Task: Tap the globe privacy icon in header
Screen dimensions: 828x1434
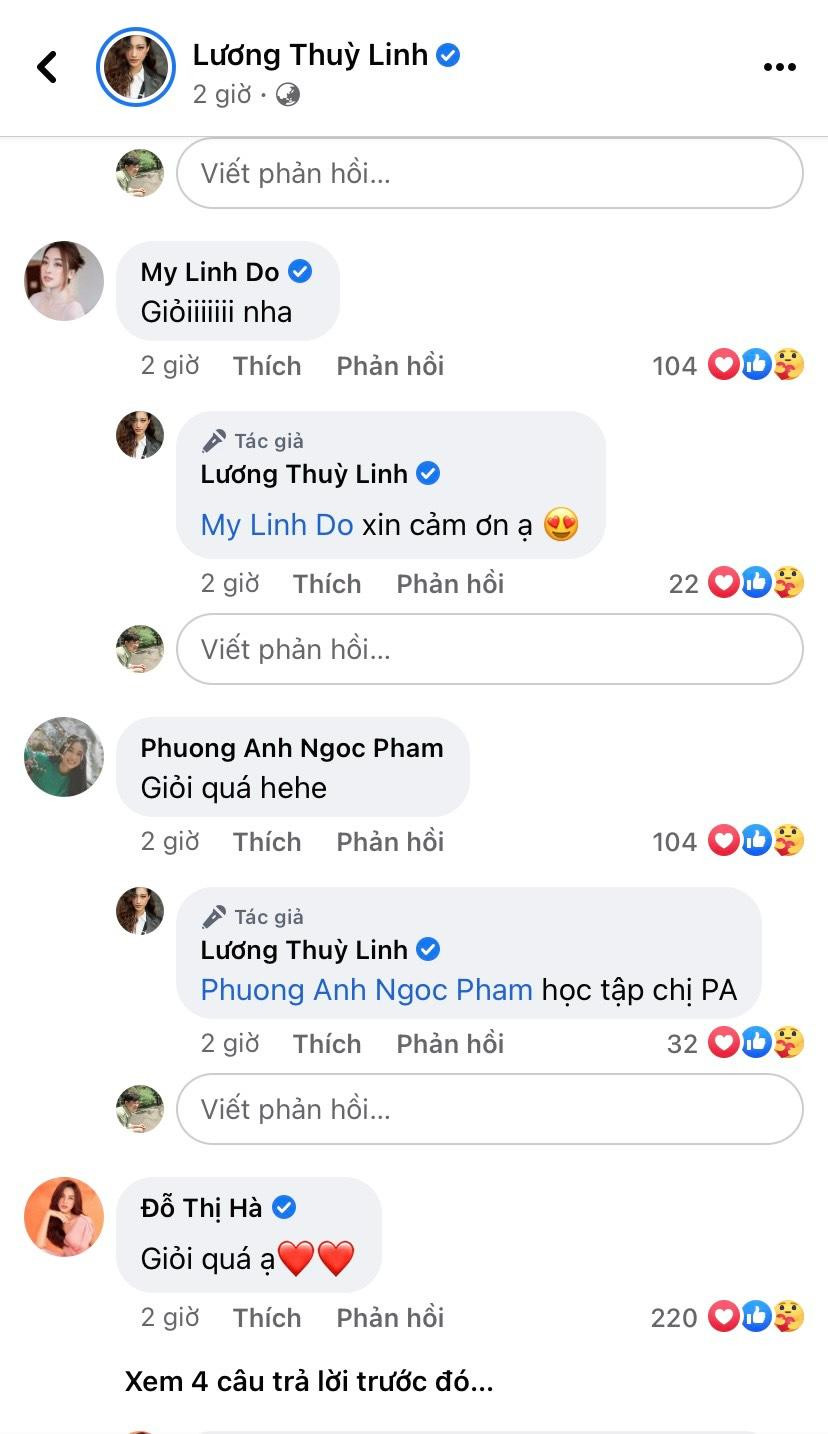Action: click(288, 95)
